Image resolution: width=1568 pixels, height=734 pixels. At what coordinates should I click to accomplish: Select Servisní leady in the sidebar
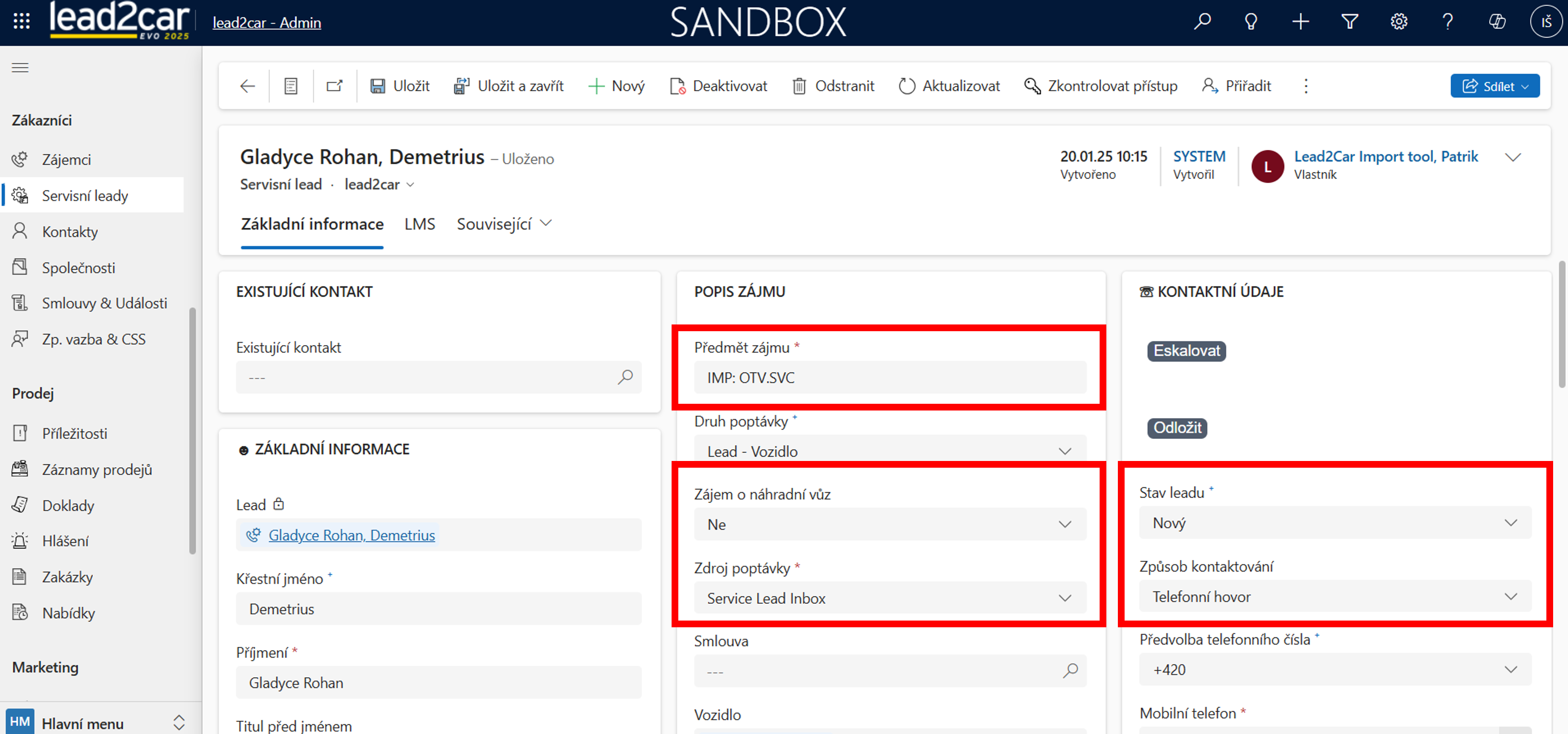(x=85, y=196)
